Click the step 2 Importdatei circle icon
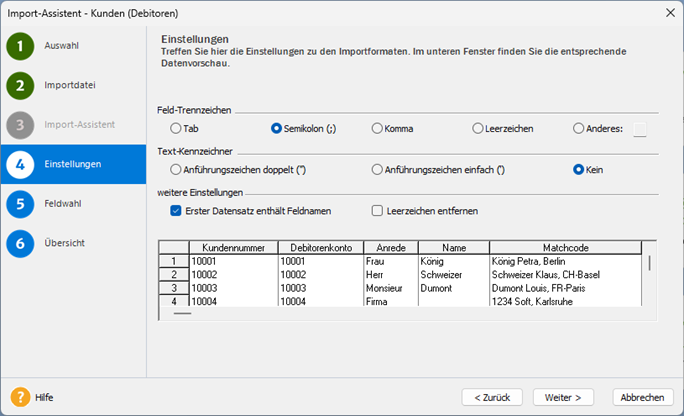Screen dimensions: 684x416 point(20,85)
